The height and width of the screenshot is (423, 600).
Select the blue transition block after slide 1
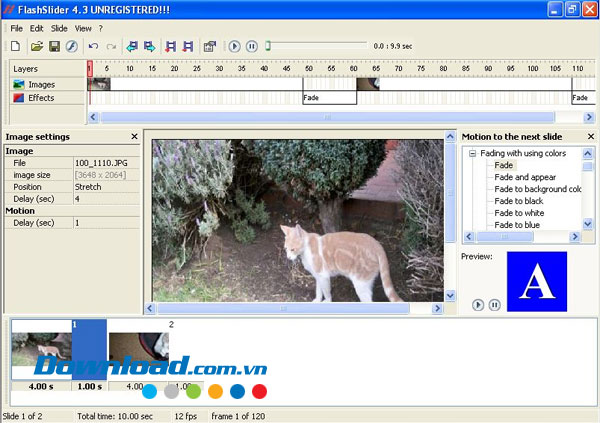click(x=89, y=350)
